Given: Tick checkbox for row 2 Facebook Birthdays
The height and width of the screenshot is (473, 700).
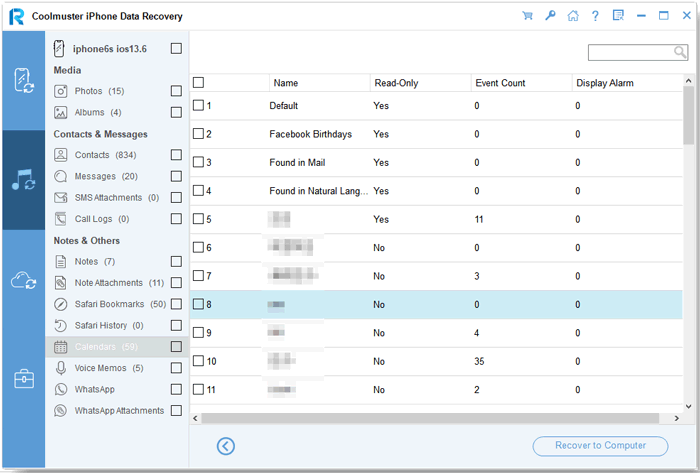Looking at the screenshot, I should pyautogui.click(x=198, y=133).
